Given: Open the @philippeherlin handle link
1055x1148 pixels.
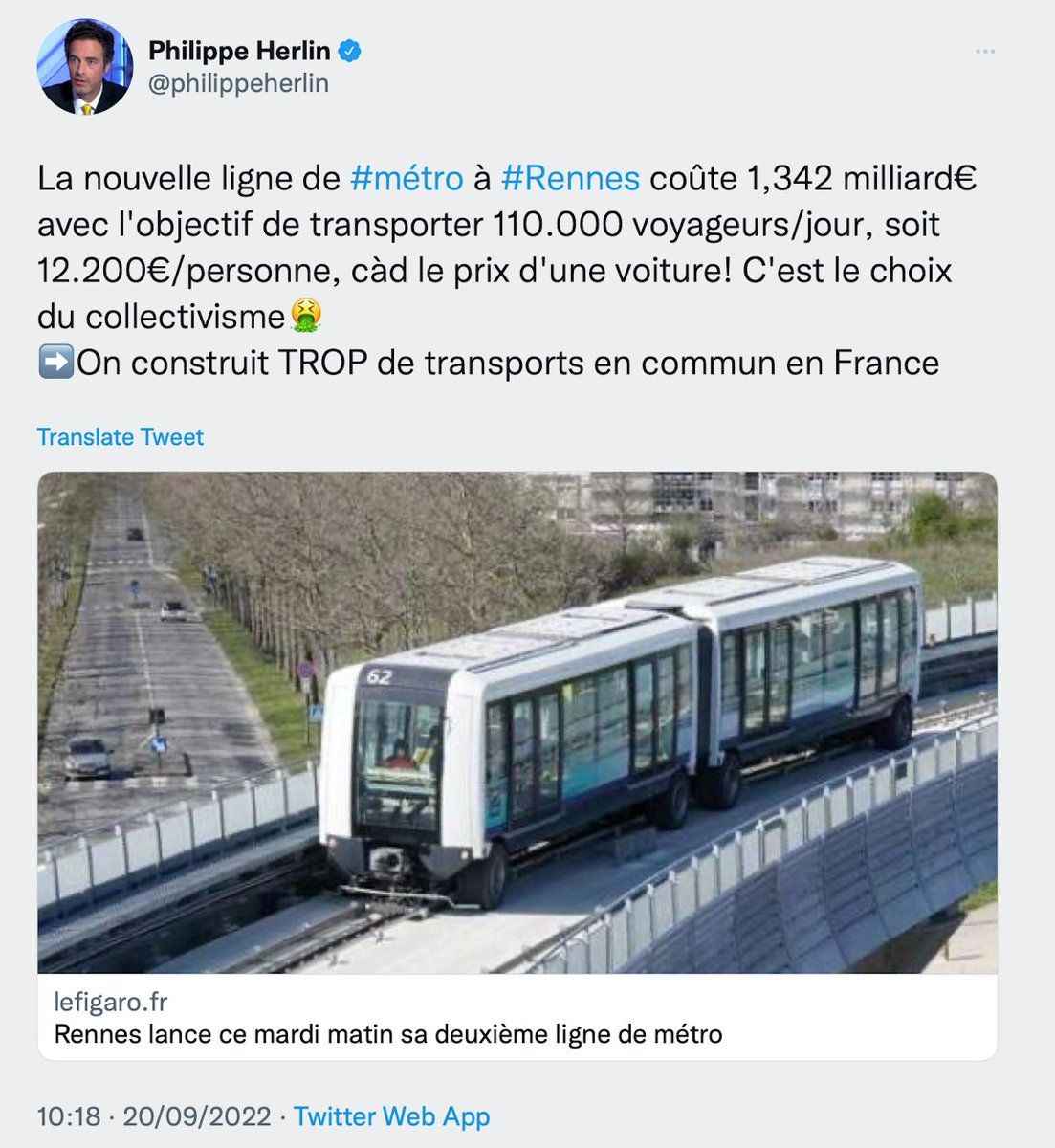Looking at the screenshot, I should click(238, 84).
